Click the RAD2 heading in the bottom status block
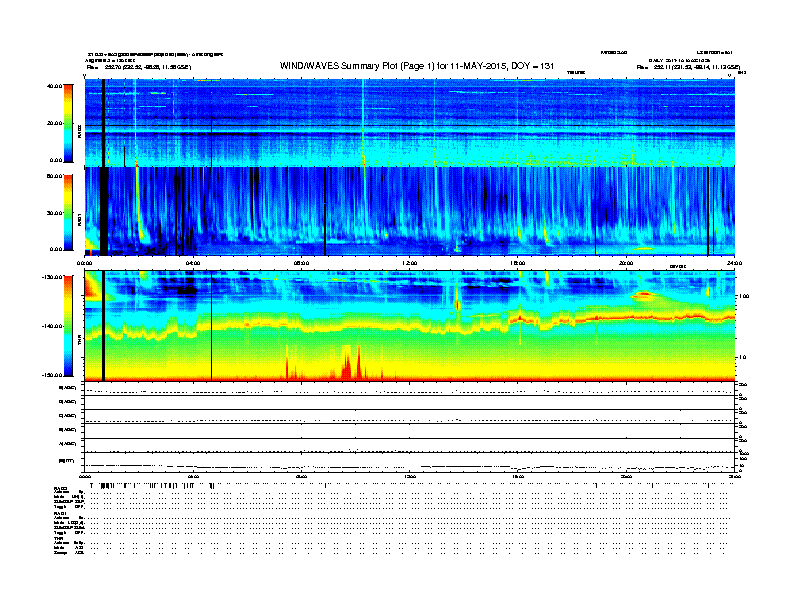 point(60,489)
